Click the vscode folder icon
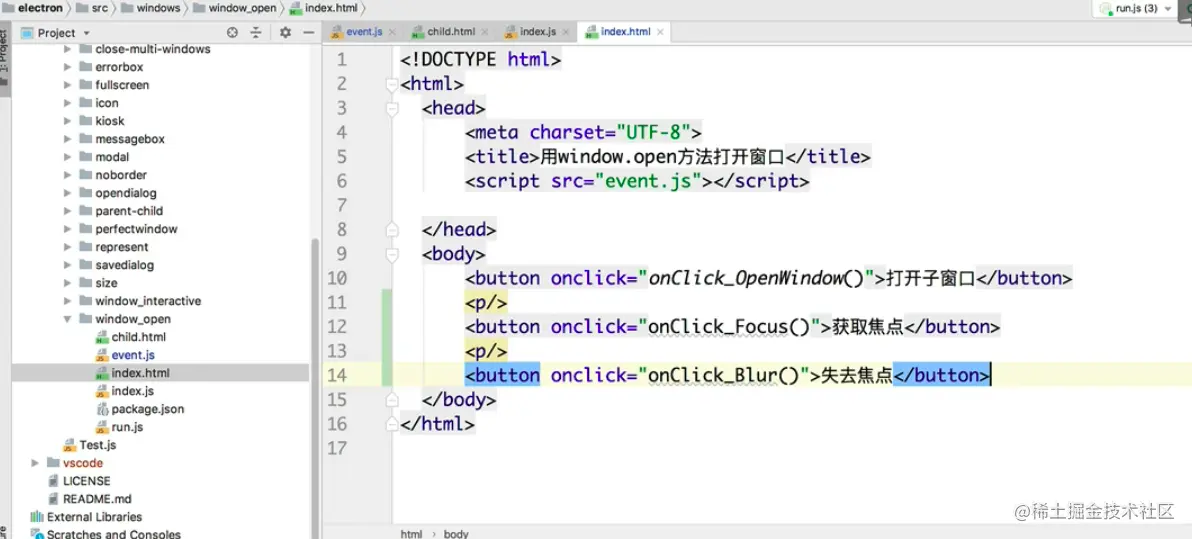The image size is (1192, 539). 53,462
